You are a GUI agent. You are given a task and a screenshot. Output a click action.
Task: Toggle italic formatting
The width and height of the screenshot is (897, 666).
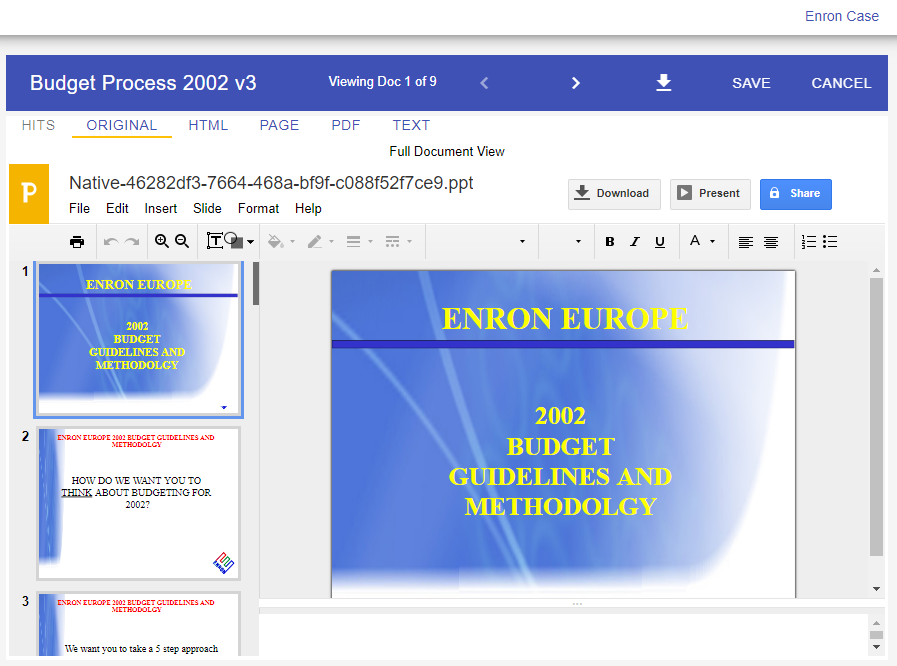pos(634,242)
